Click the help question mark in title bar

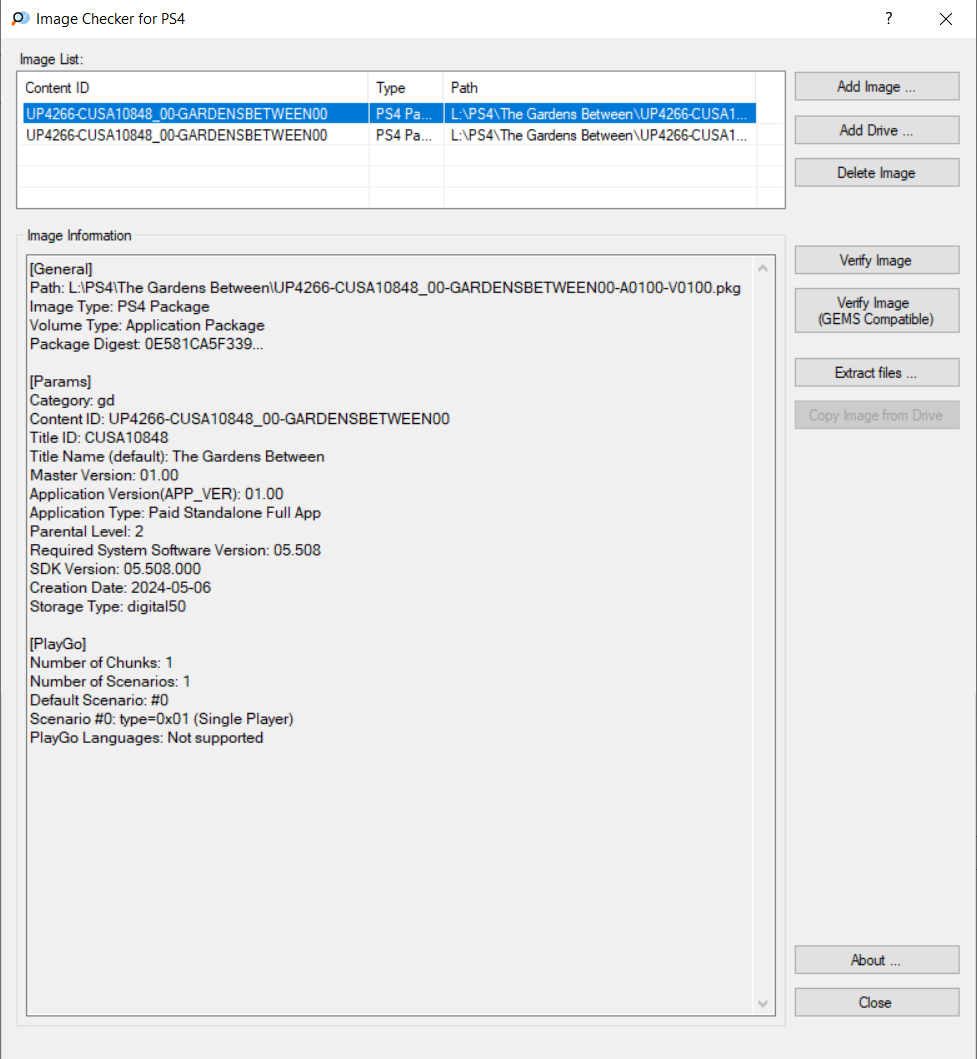889,18
